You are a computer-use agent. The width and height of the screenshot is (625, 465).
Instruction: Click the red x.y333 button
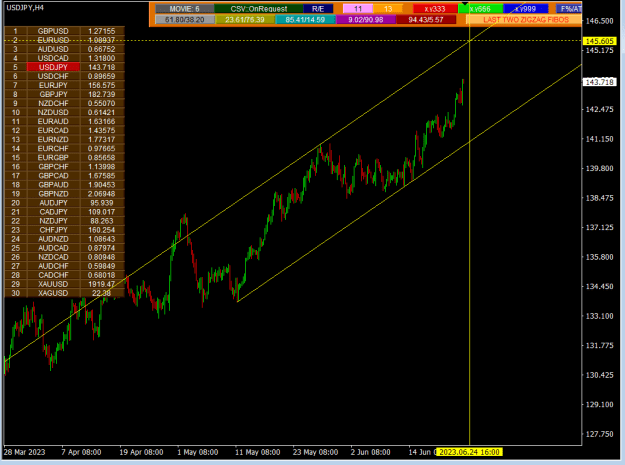tap(435, 9)
